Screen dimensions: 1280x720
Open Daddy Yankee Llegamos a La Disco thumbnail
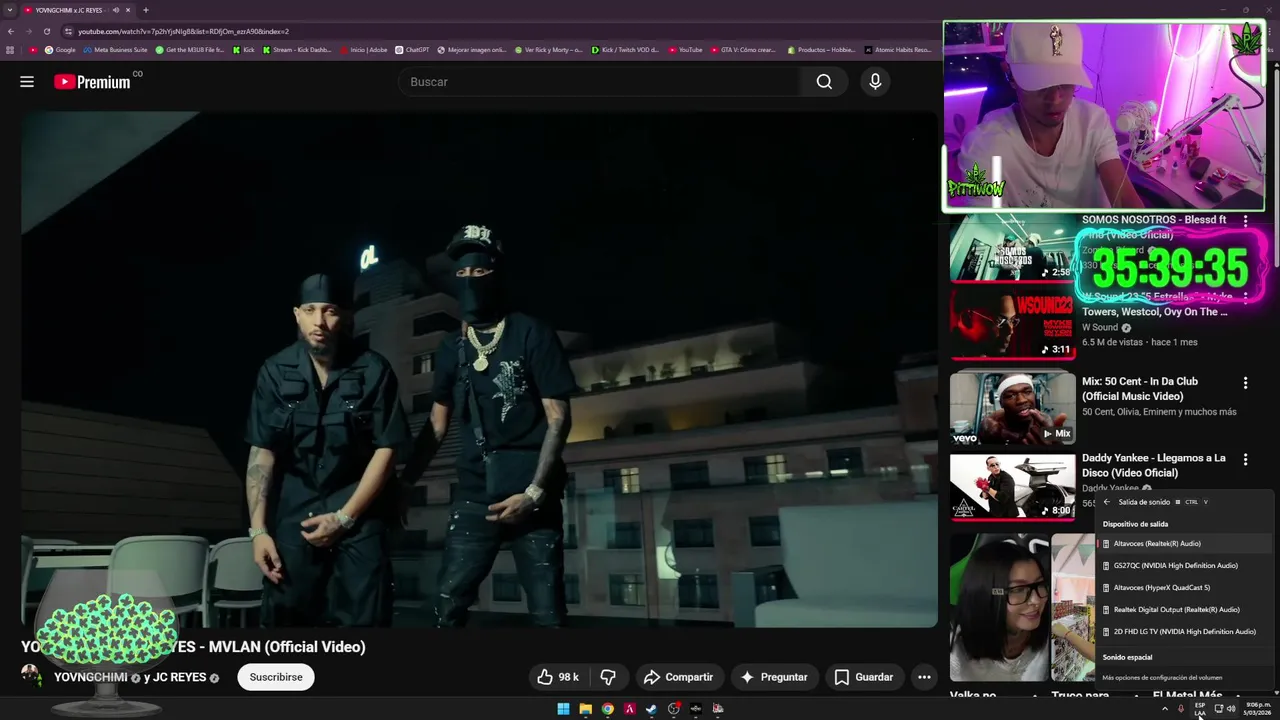click(1012, 487)
